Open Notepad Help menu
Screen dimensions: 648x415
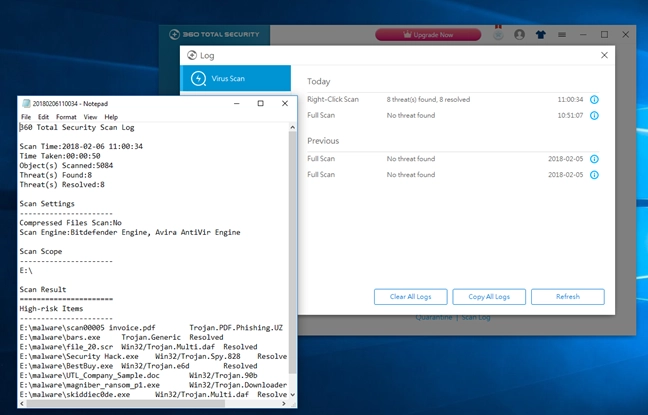pos(111,117)
